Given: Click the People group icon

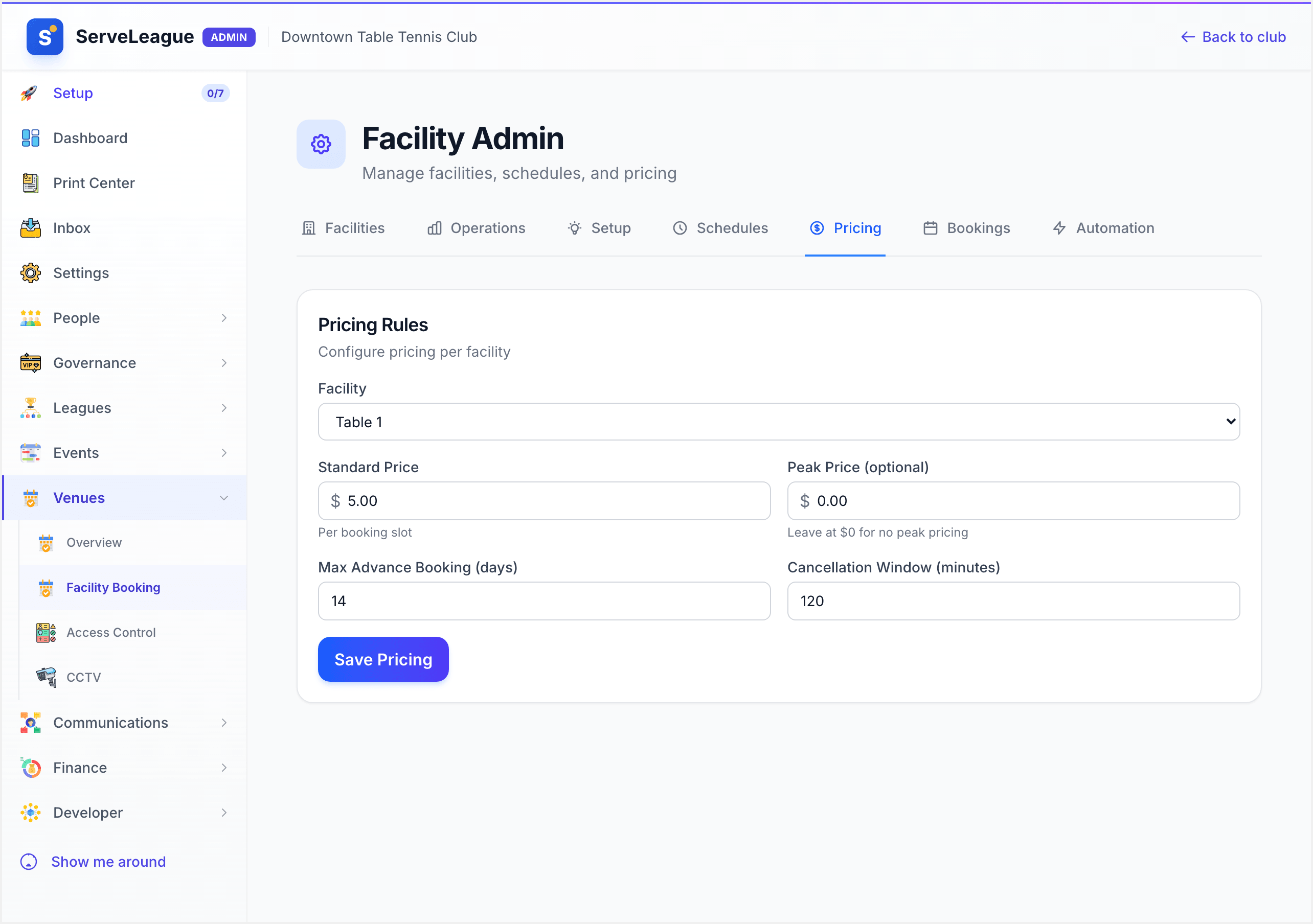Looking at the screenshot, I should pyautogui.click(x=30, y=318).
